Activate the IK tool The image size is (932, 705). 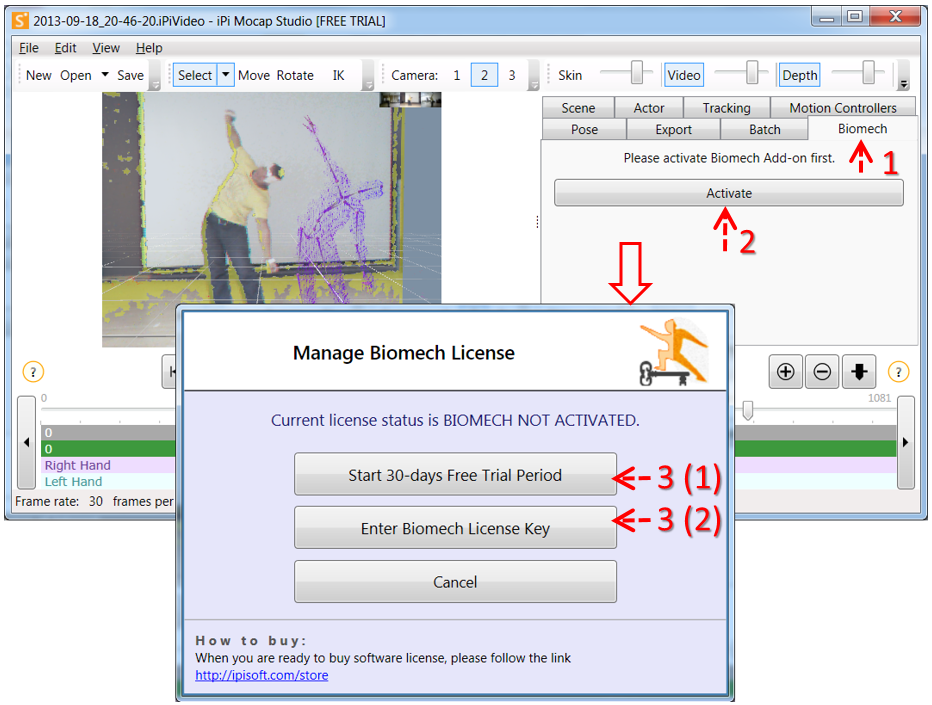pyautogui.click(x=338, y=75)
